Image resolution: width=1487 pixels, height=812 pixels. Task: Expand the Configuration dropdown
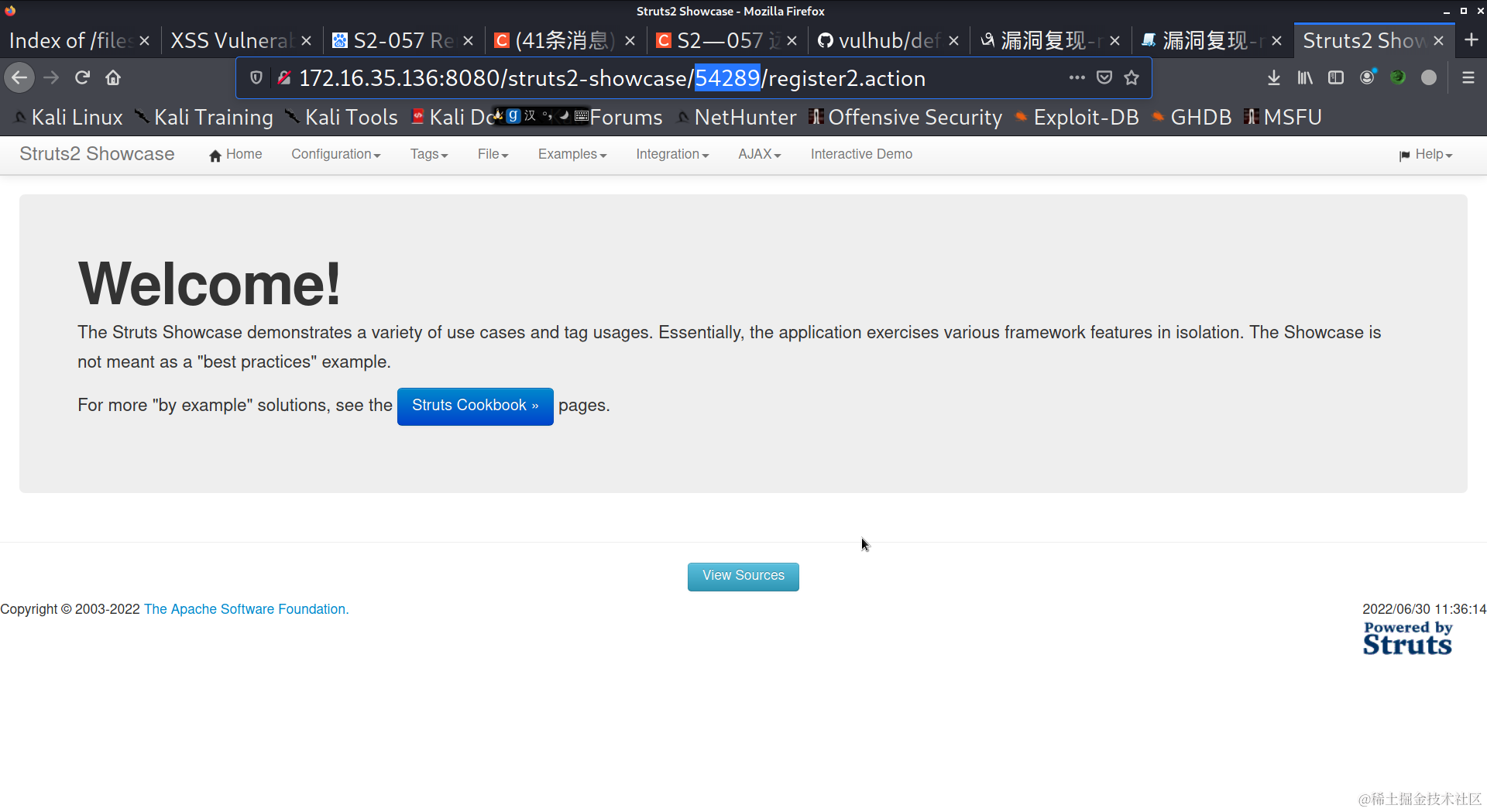pos(336,154)
